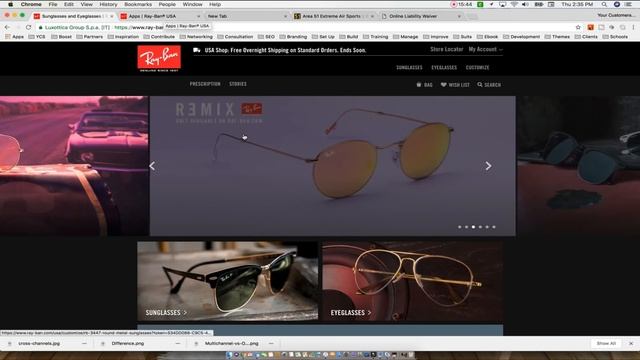Click the Wi-Fi status icon

point(514,4)
